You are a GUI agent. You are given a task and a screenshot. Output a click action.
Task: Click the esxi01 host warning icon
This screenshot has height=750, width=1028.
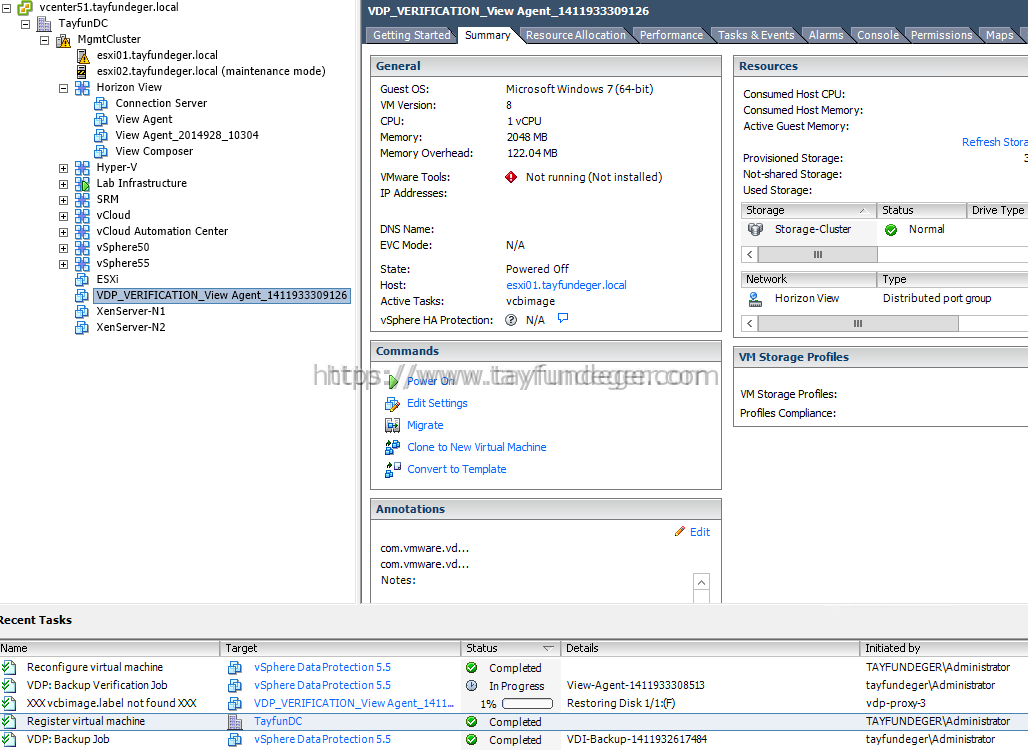pos(83,56)
